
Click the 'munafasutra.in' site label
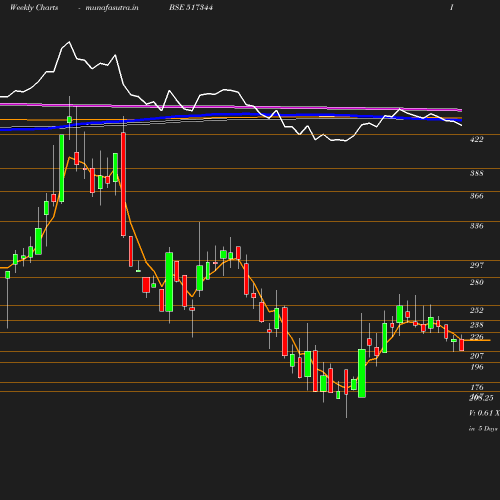(x=112, y=7)
